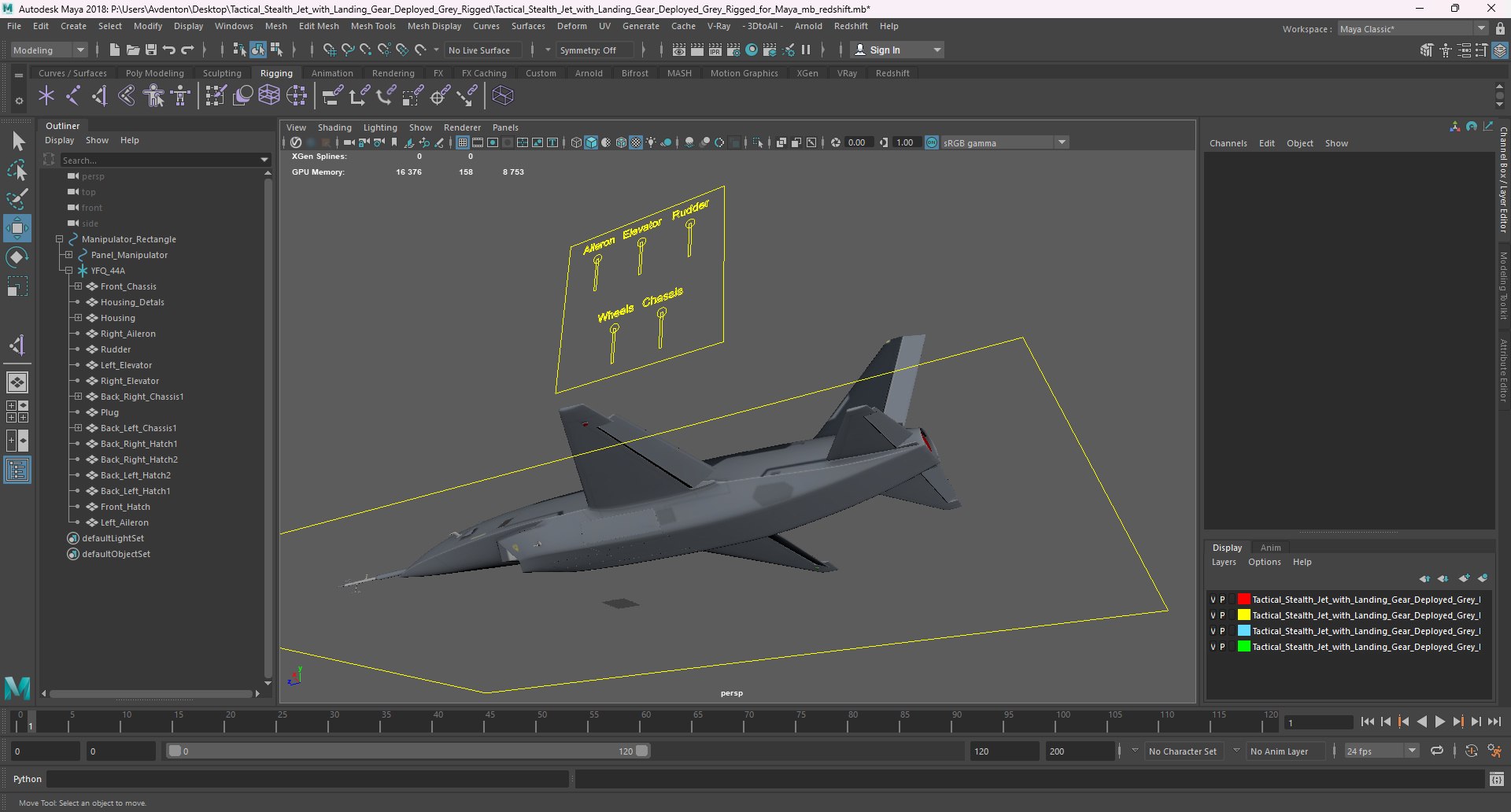Choose the Select tool arrow
The height and width of the screenshot is (812, 1511).
click(17, 142)
